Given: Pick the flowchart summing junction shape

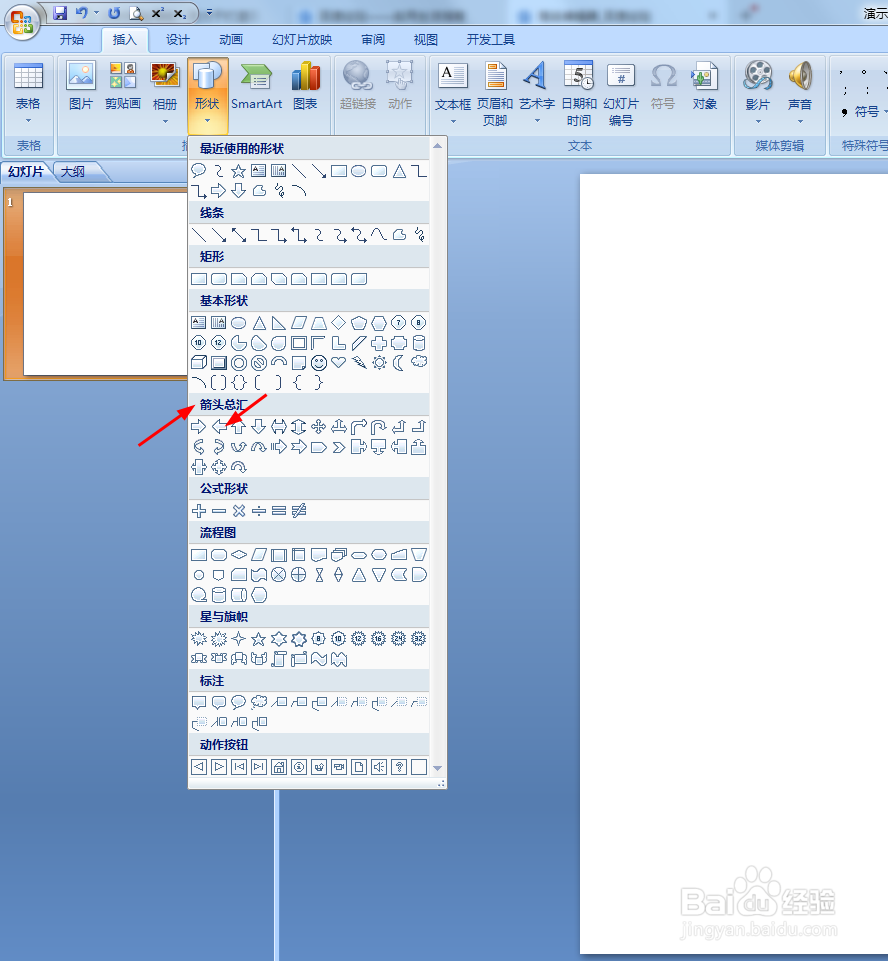Looking at the screenshot, I should (279, 575).
